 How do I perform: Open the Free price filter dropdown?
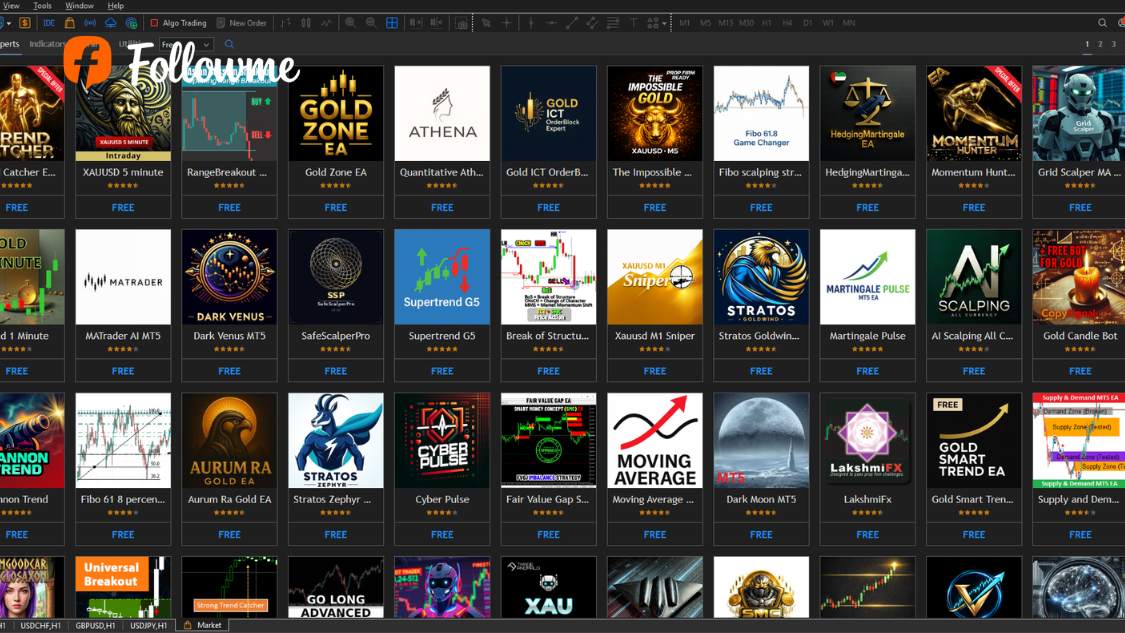(187, 44)
